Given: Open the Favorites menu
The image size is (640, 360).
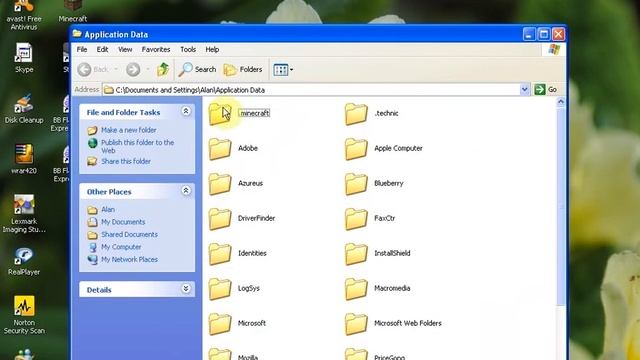Looking at the screenshot, I should click(x=156, y=49).
